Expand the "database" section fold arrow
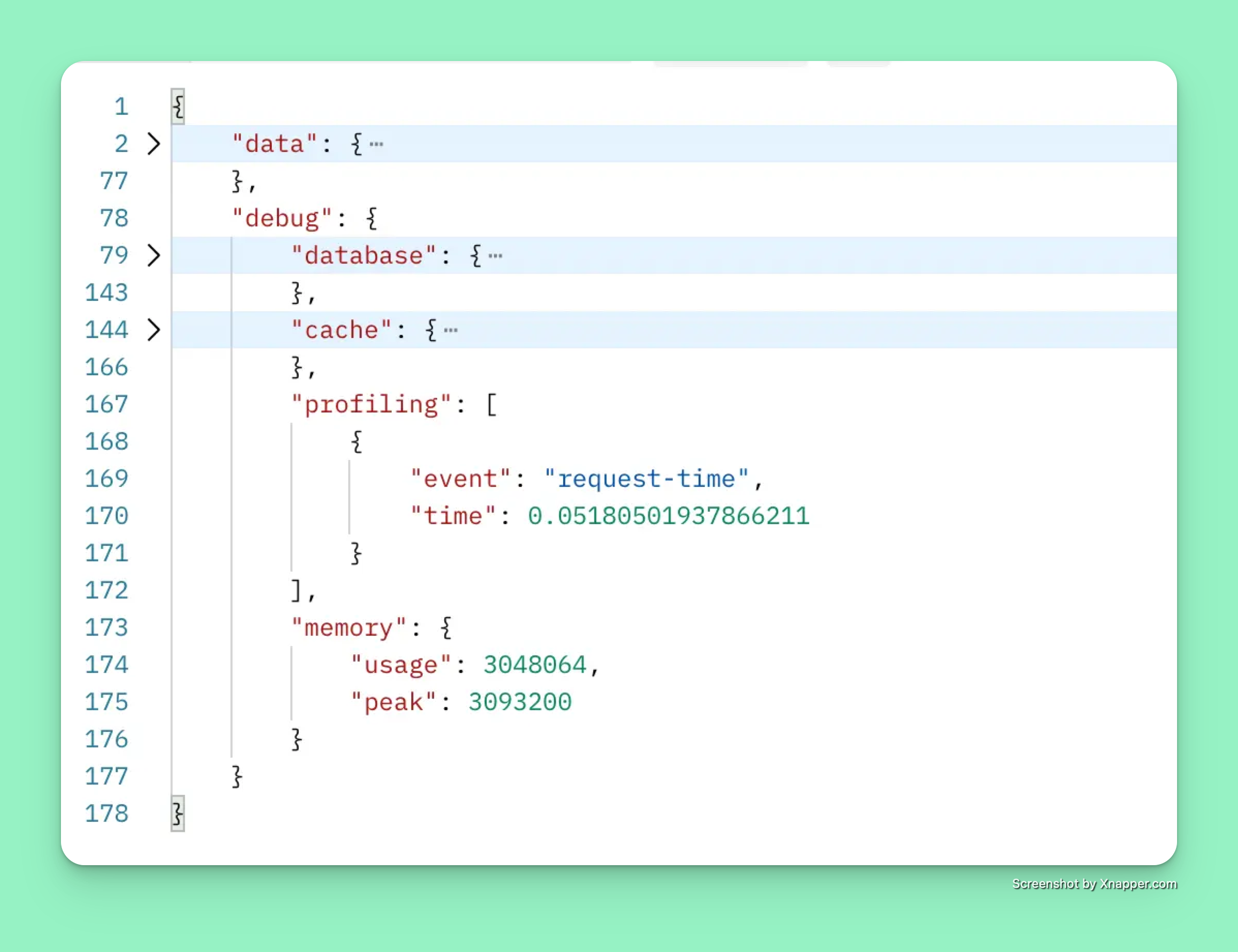This screenshot has height=952, width=1238. click(153, 255)
